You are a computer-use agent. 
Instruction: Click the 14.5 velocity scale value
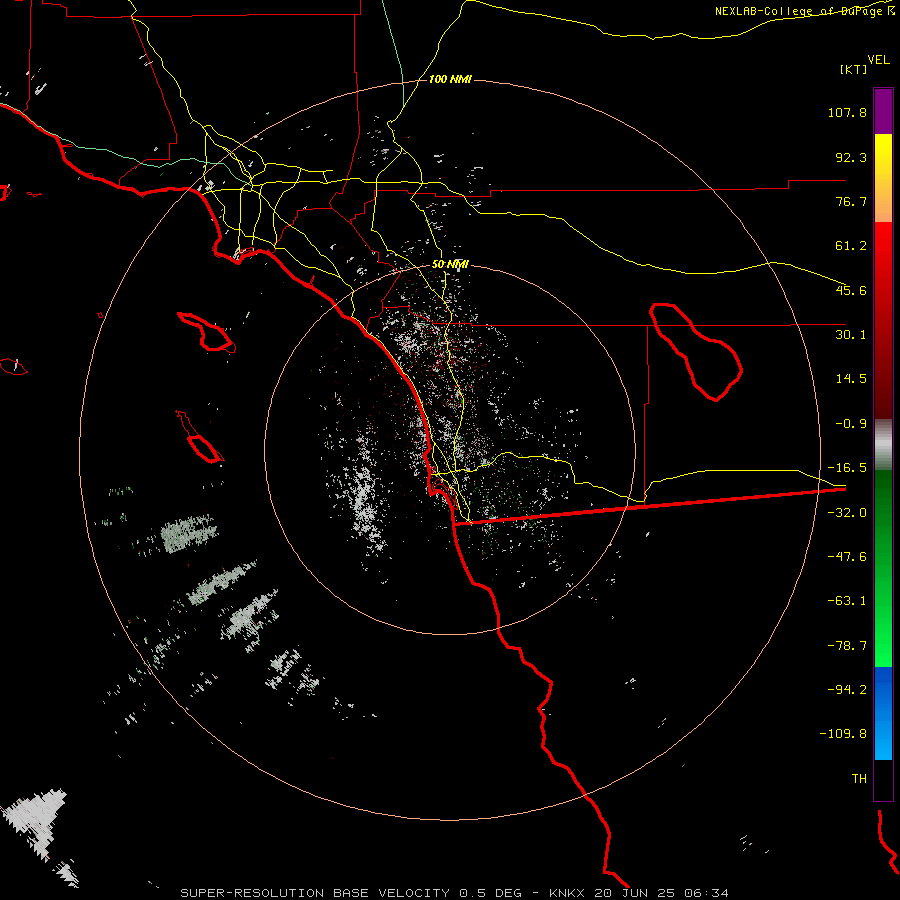(x=851, y=379)
